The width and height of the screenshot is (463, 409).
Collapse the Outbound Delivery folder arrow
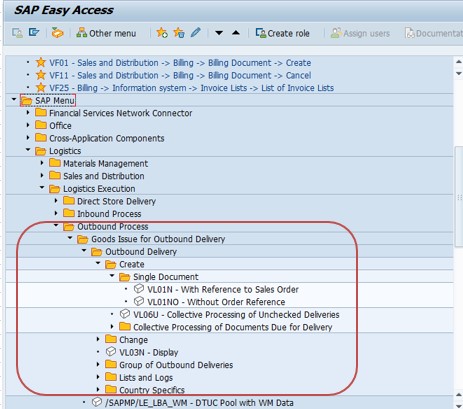[84, 250]
